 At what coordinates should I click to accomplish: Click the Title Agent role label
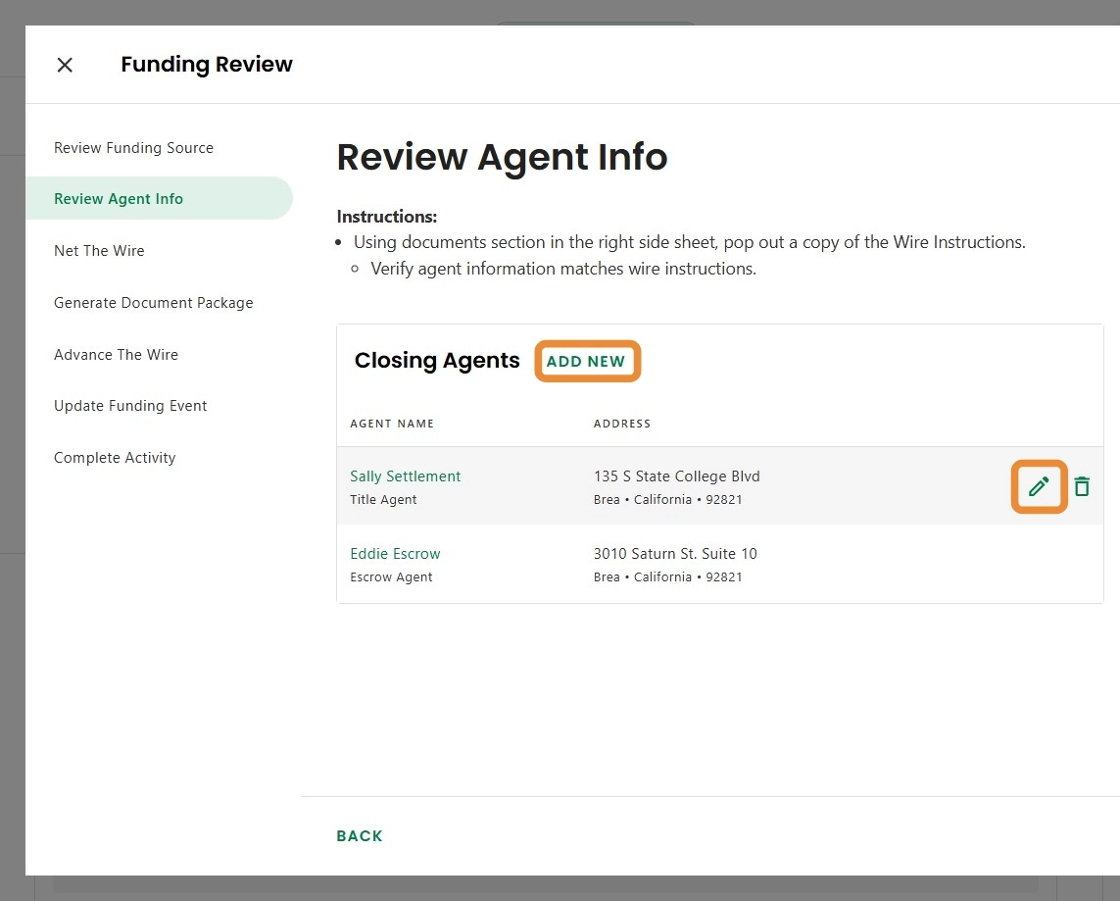pos(383,500)
